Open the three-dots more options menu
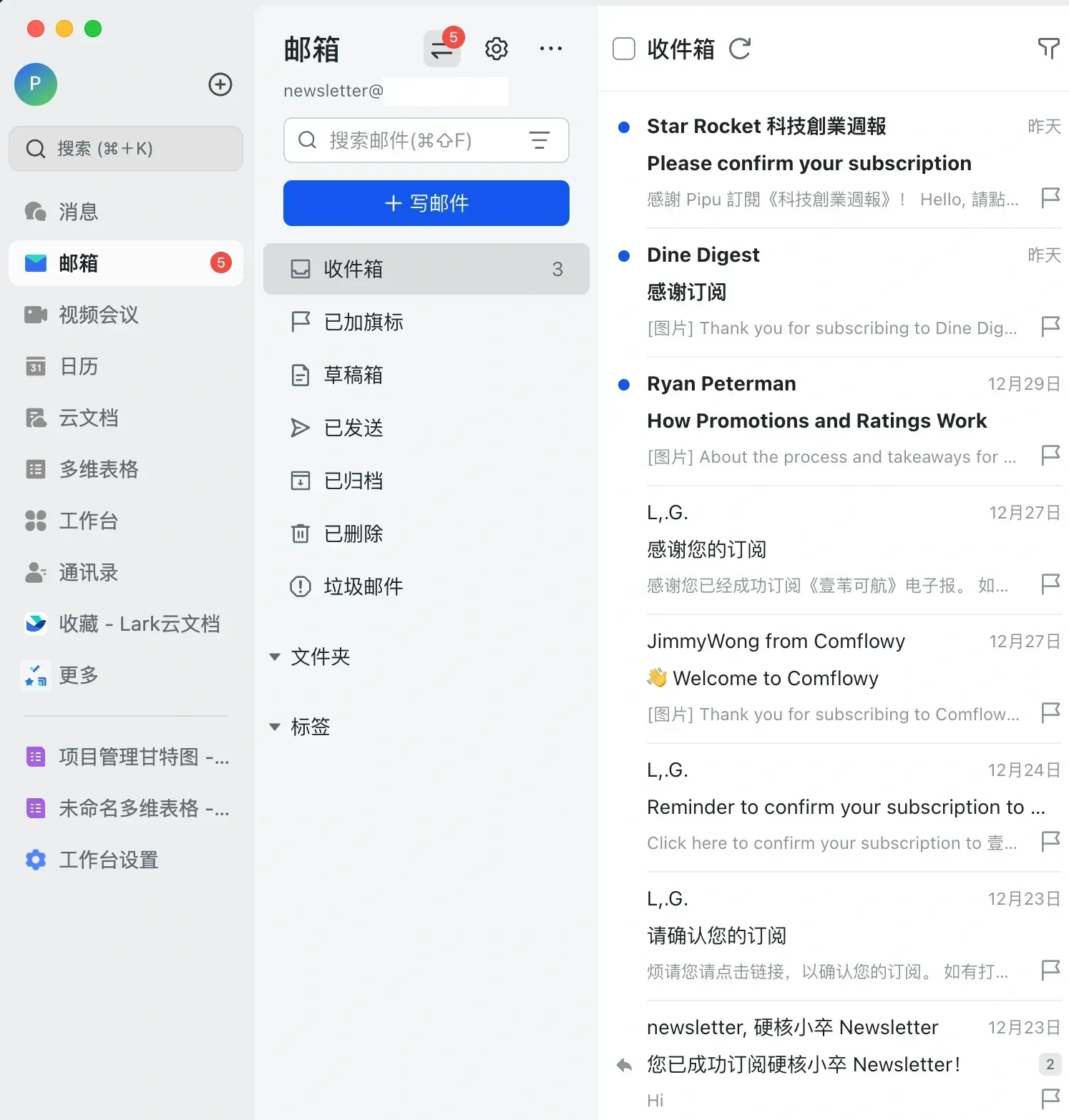The width and height of the screenshot is (1069, 1120). (x=550, y=49)
